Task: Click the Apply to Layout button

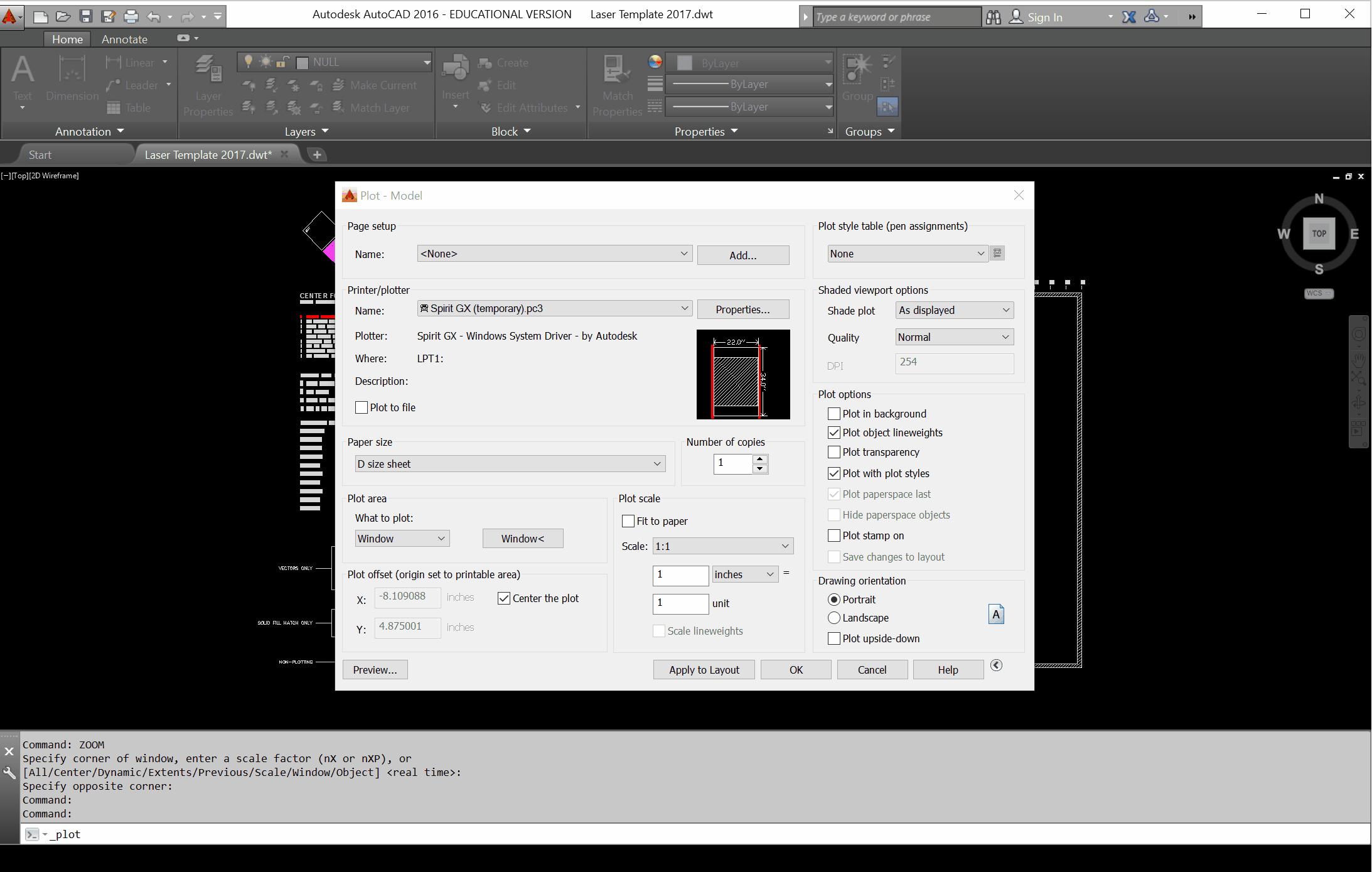Action: coord(704,670)
